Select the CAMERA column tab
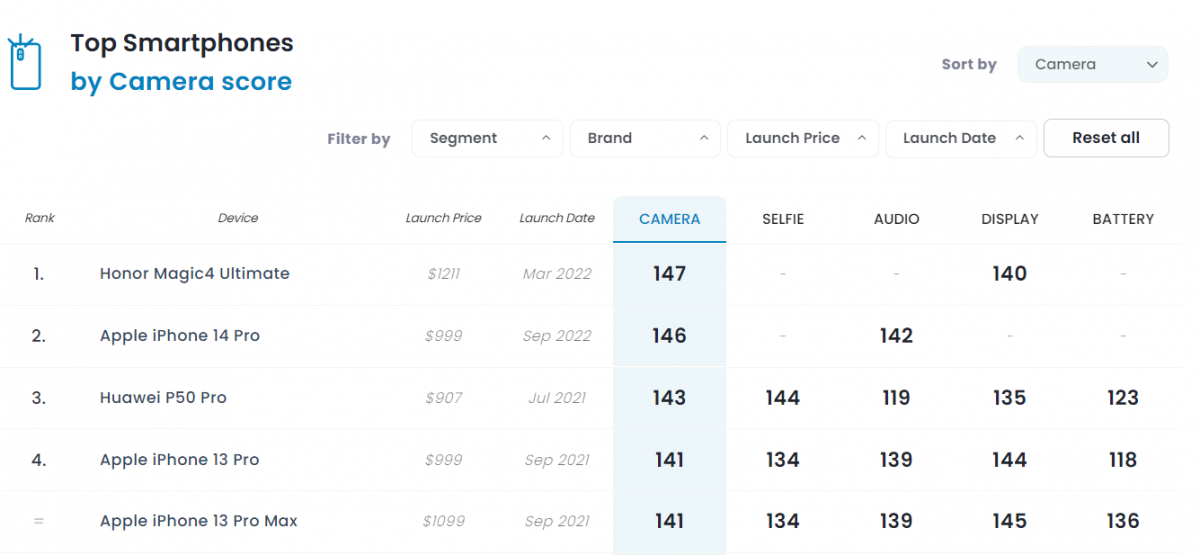 click(x=670, y=219)
